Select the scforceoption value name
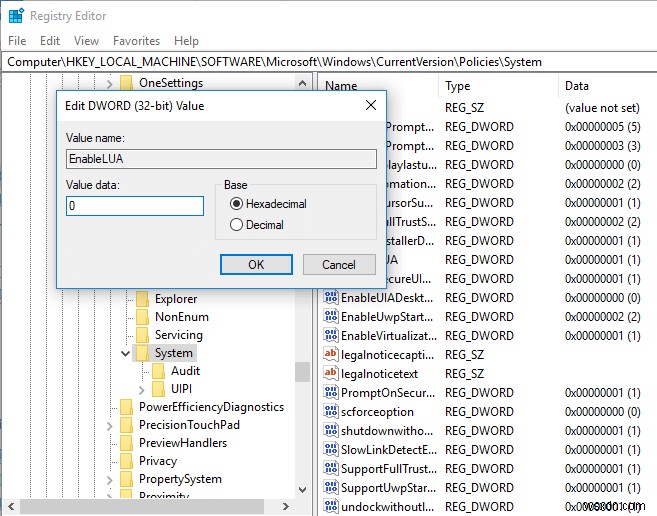The height and width of the screenshot is (516, 657). 377,412
